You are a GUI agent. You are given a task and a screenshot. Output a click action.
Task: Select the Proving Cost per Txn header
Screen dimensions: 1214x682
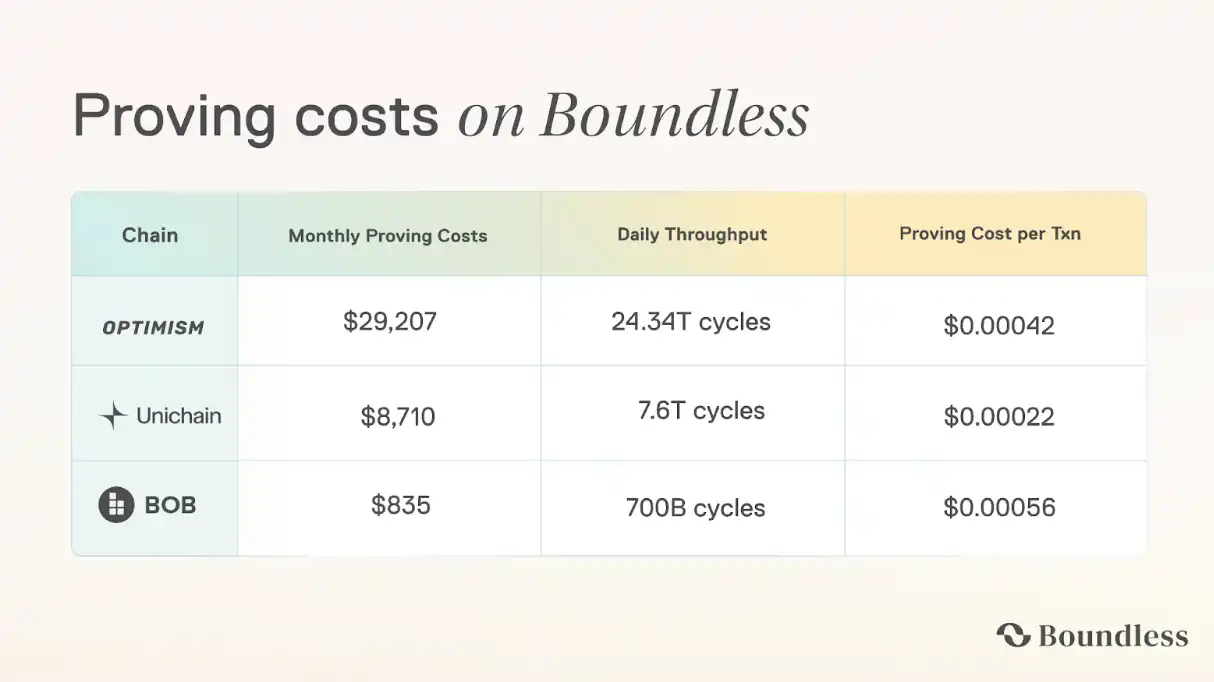[x=990, y=234]
